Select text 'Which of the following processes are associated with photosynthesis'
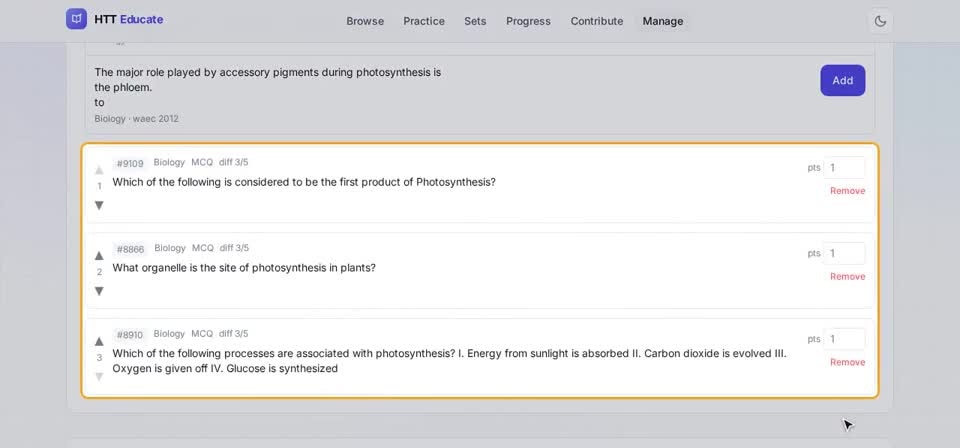Viewport: 960px width, 448px height. point(284,354)
